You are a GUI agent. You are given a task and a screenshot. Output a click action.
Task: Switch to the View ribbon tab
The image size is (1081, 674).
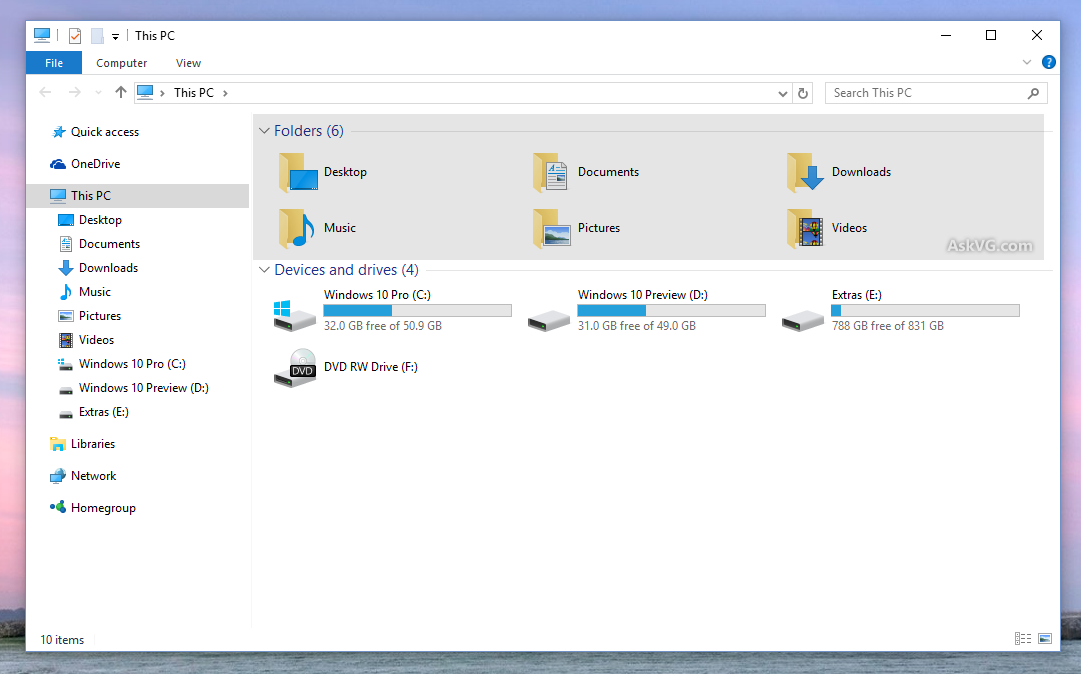click(x=188, y=63)
